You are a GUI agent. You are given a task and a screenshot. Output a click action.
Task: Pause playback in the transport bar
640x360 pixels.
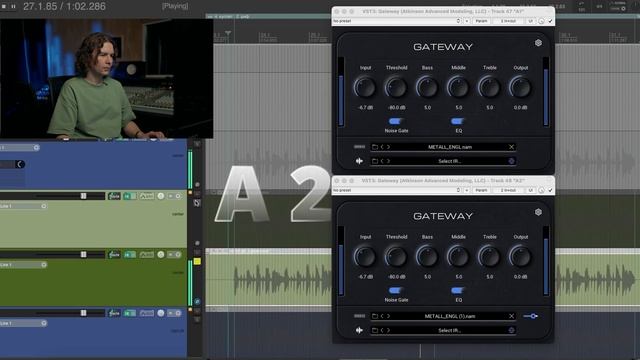coord(13,6)
